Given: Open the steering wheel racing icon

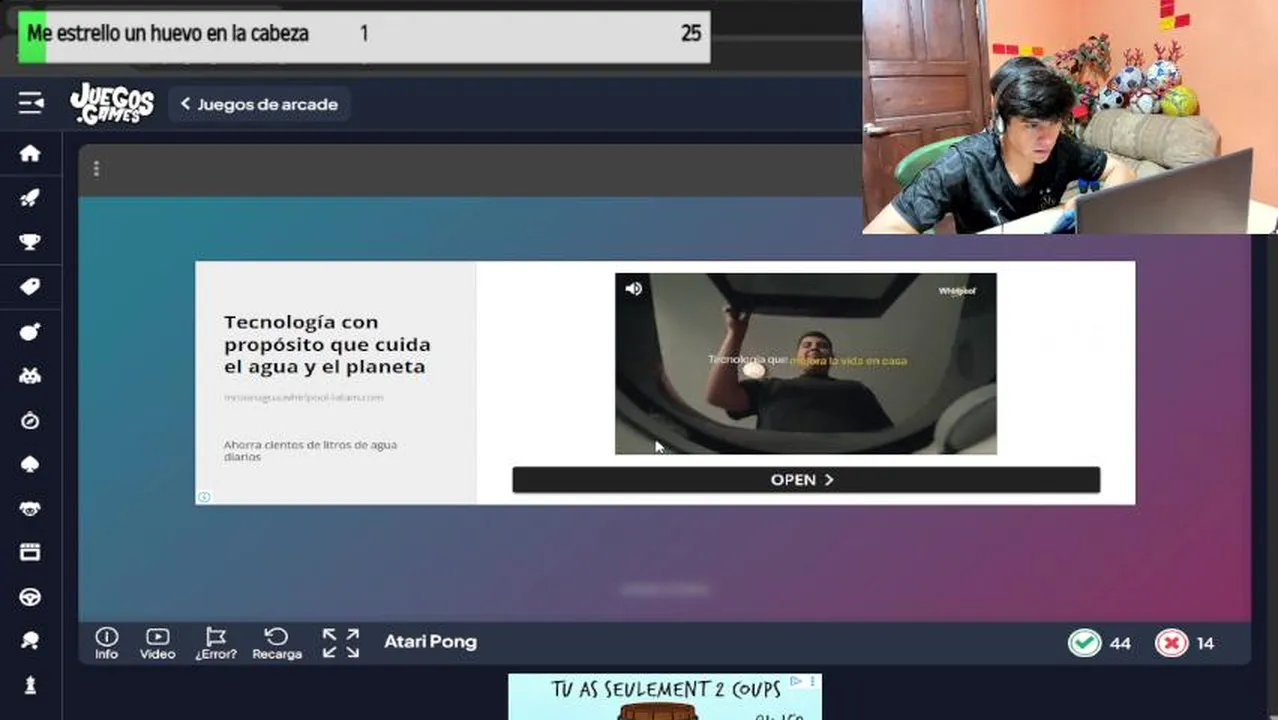Looking at the screenshot, I should pos(30,597).
